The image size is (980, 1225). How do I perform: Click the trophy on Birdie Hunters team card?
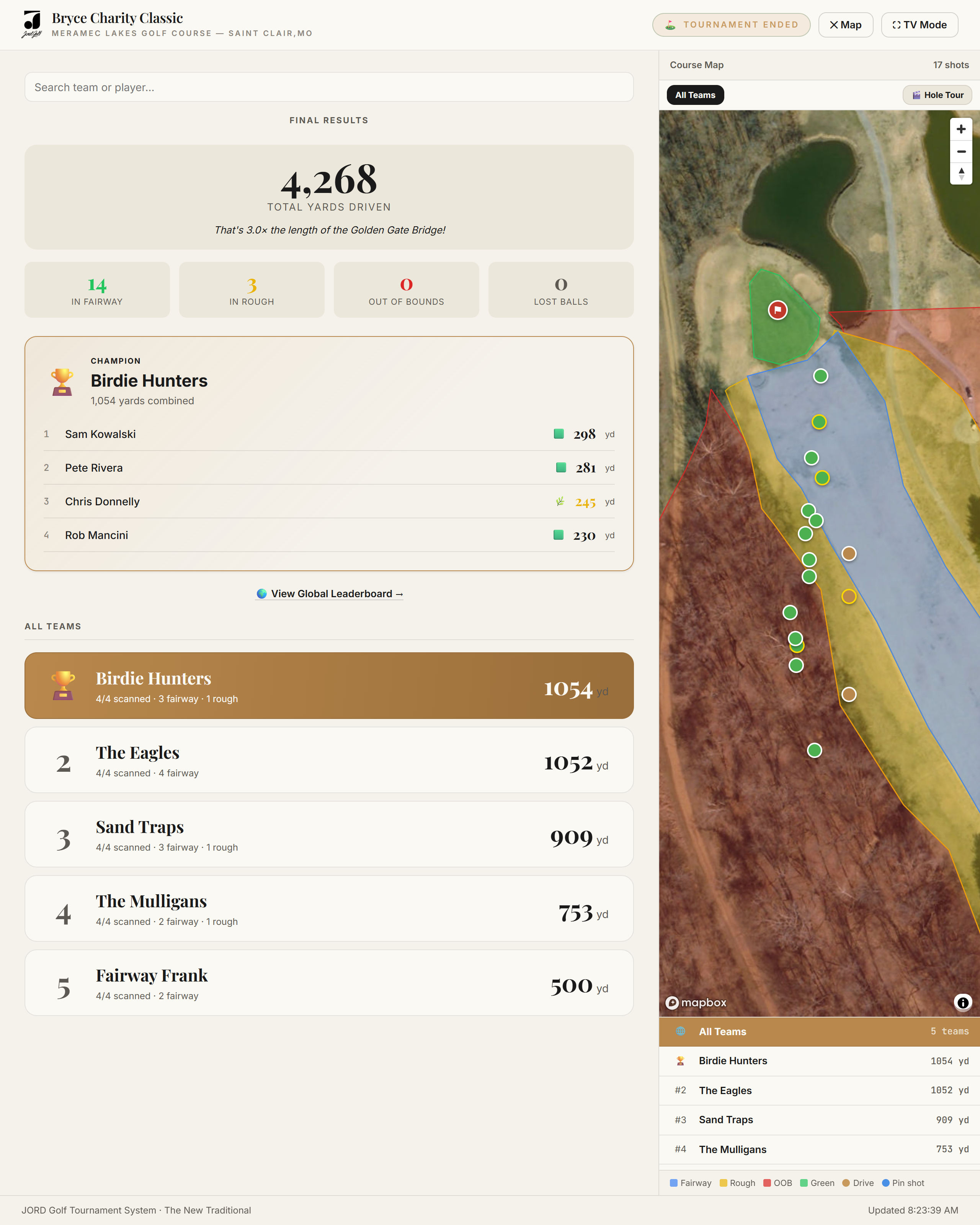click(x=63, y=685)
